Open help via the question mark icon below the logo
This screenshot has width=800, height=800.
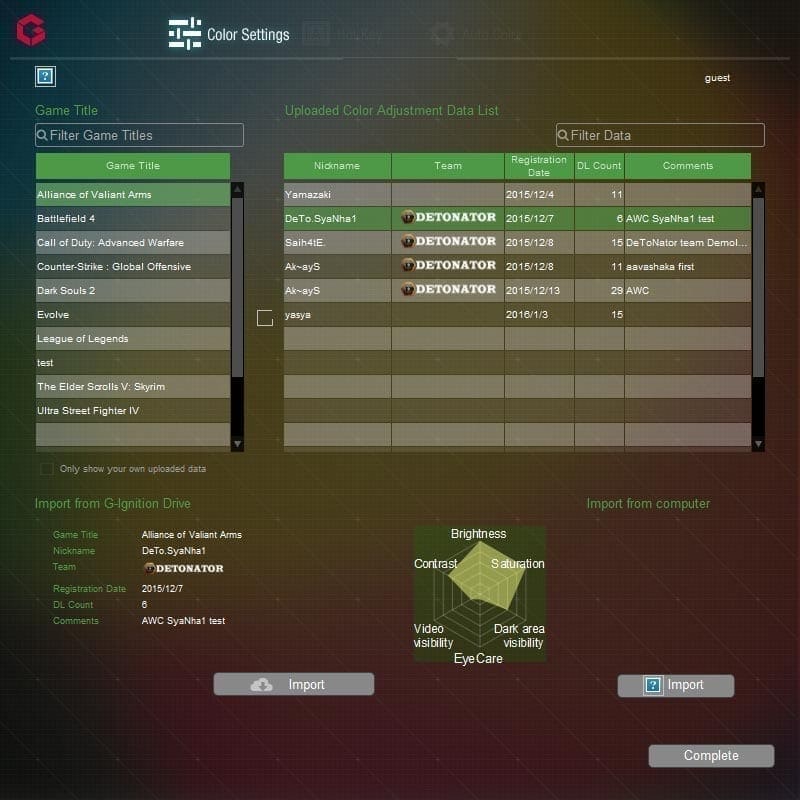(45, 76)
